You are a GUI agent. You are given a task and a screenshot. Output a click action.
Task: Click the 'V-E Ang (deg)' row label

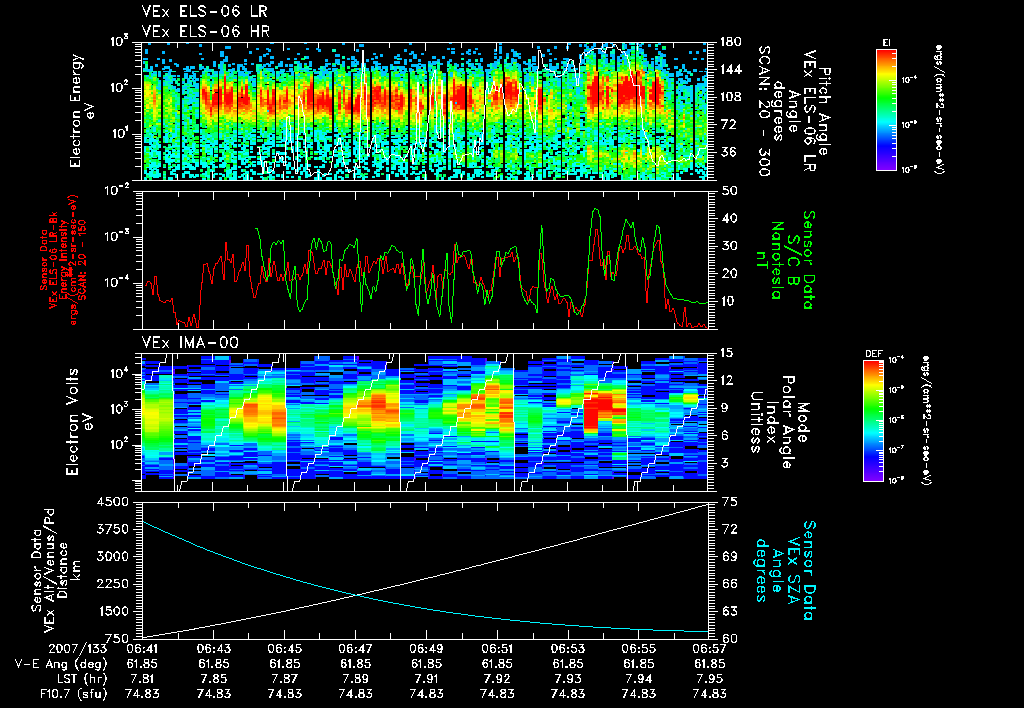pos(61,664)
